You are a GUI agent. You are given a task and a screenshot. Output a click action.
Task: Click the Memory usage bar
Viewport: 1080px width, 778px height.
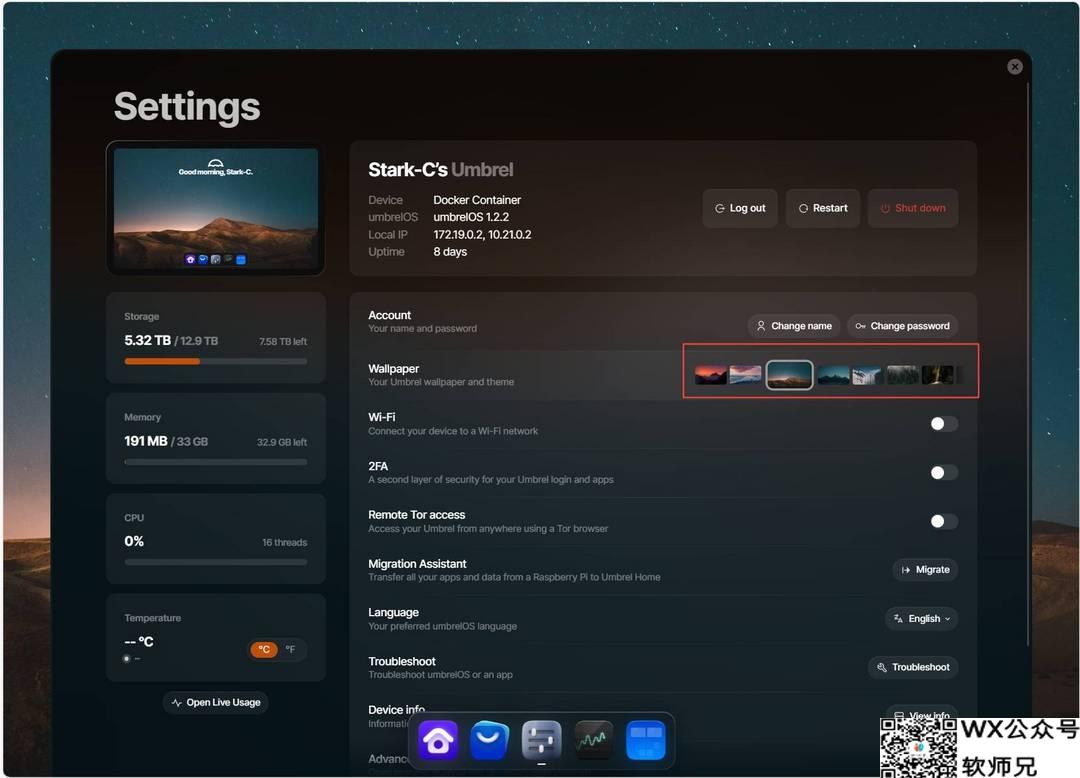pyautogui.click(x=216, y=462)
